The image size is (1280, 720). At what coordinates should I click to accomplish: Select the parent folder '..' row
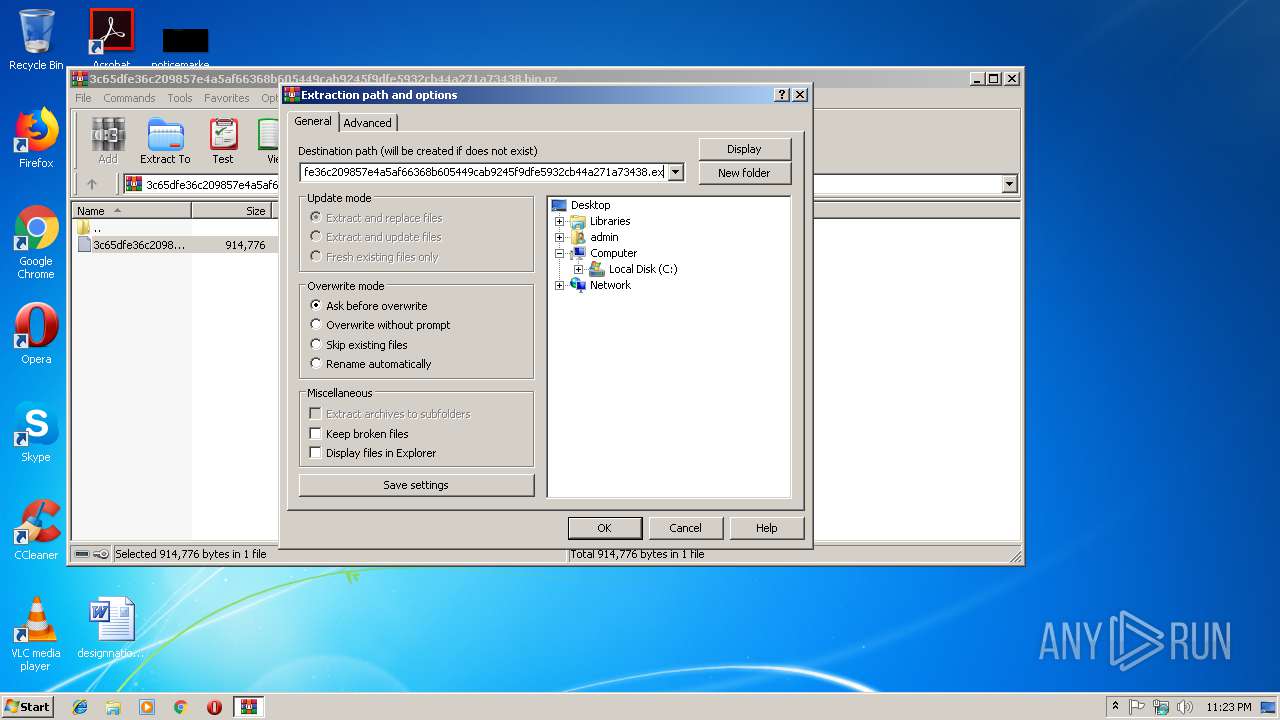[176, 228]
